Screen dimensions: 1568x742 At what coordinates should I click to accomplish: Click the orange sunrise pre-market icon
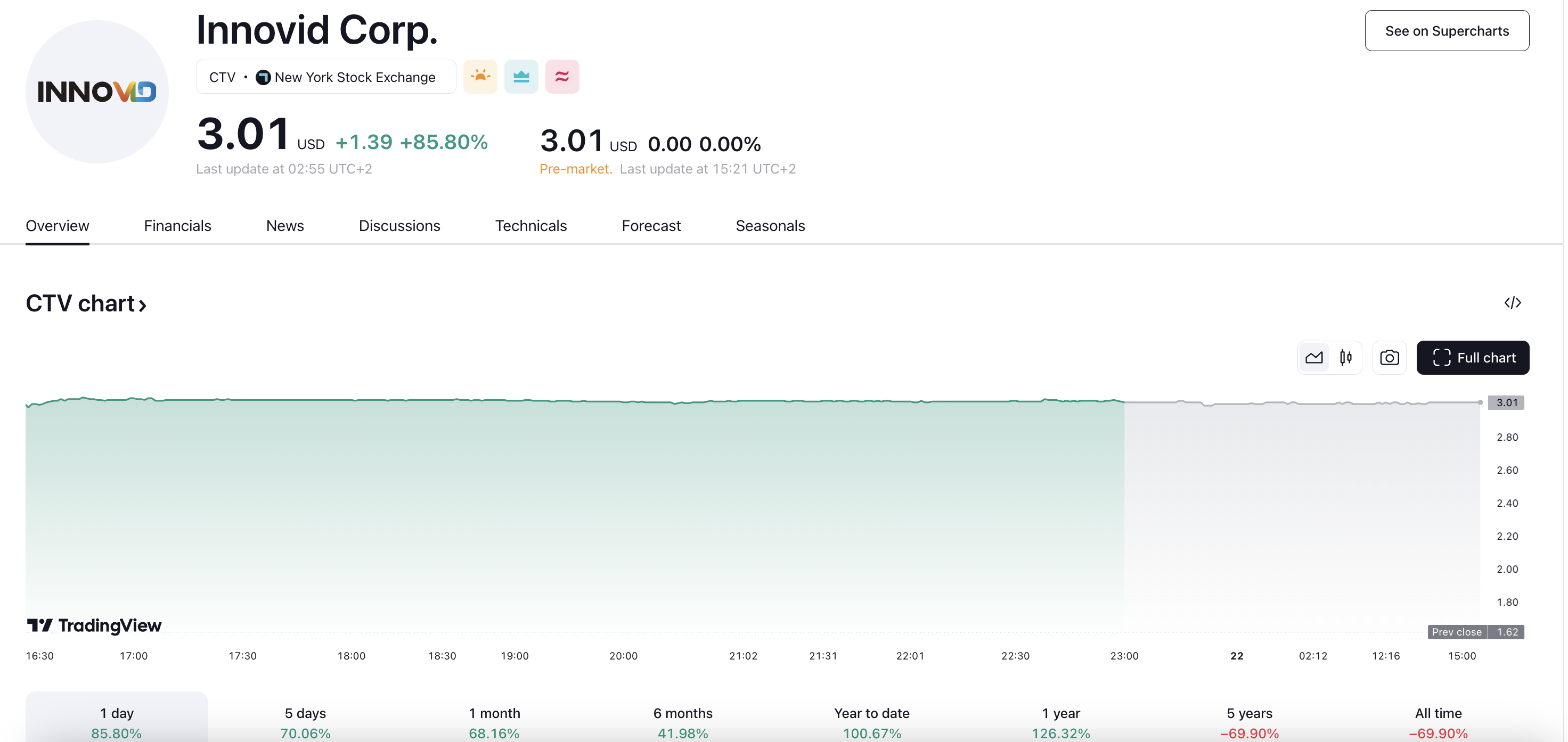[x=480, y=77]
